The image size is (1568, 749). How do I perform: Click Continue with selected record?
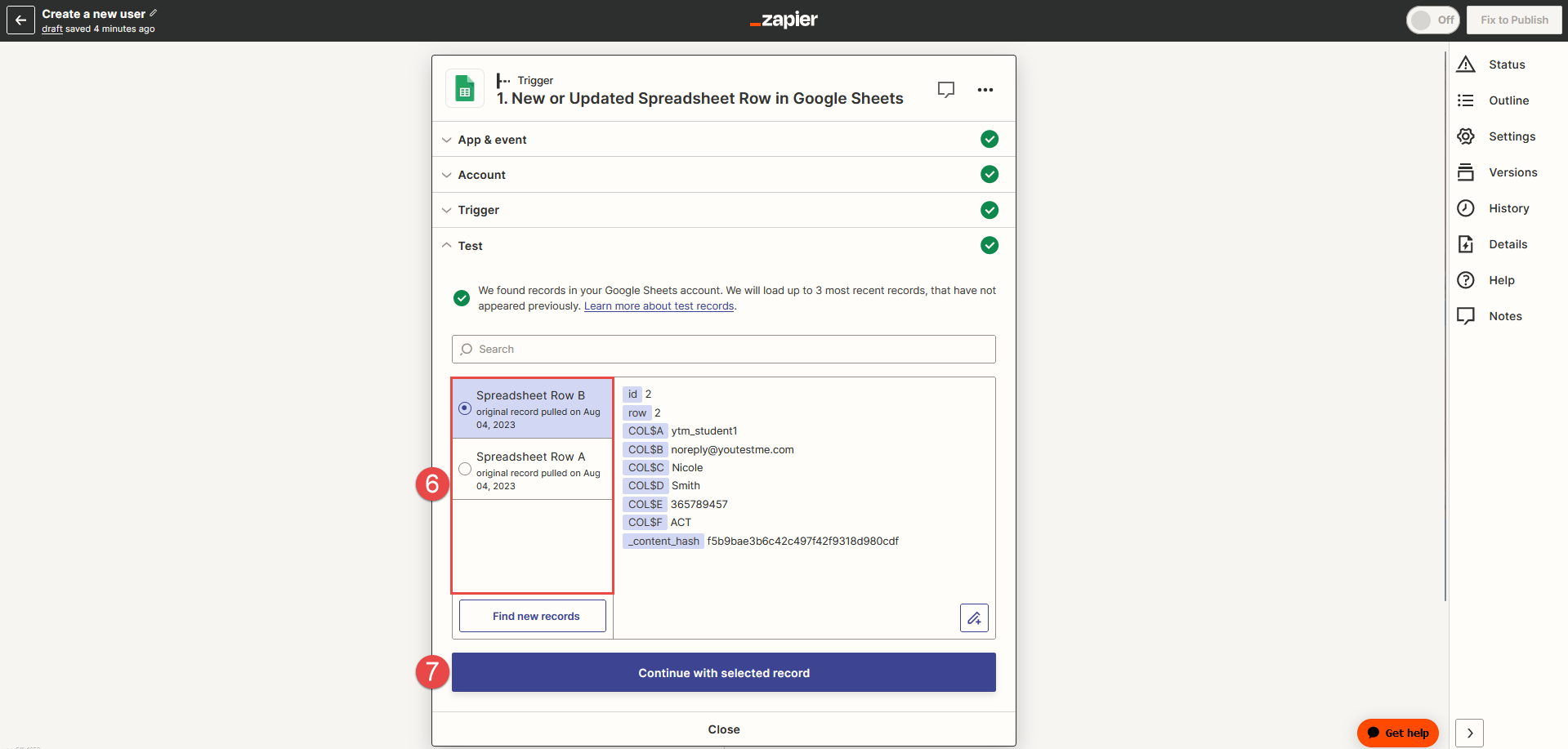click(724, 672)
